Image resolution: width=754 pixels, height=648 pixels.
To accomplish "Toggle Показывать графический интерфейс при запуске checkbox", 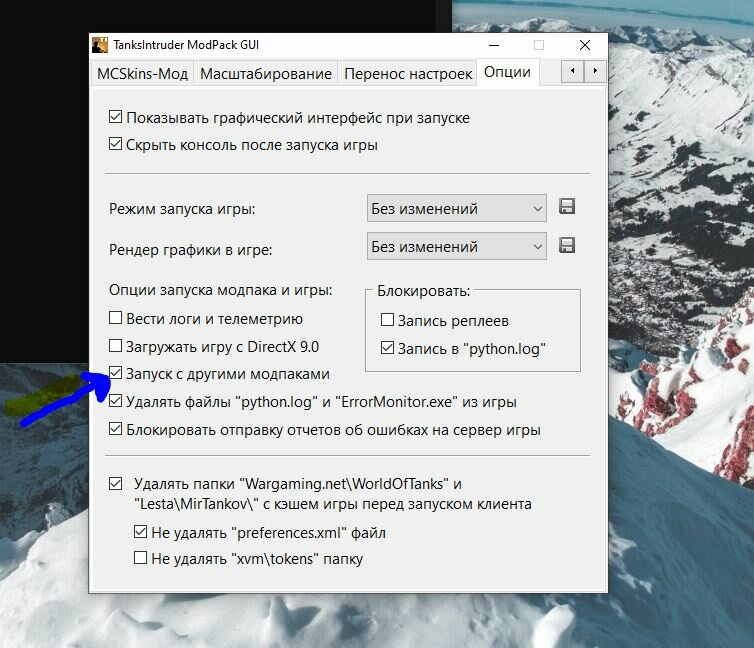I will [x=115, y=117].
